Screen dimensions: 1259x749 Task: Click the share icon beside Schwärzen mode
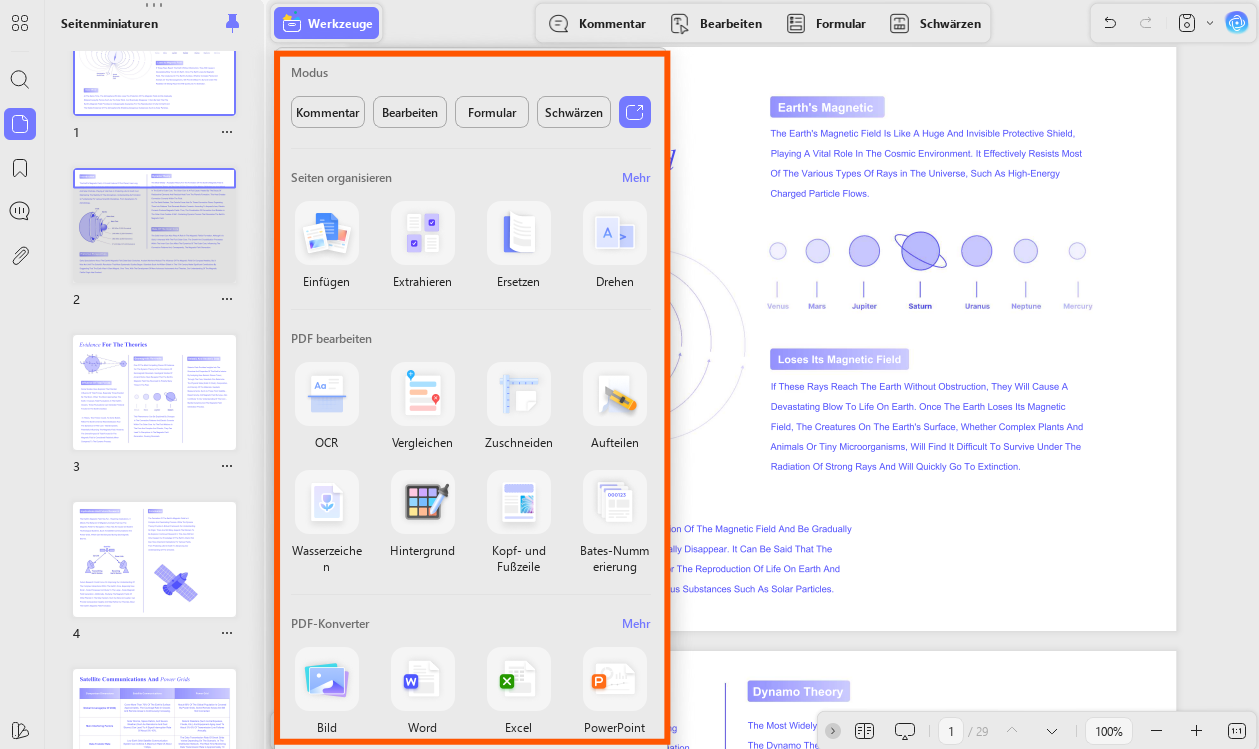click(x=635, y=112)
